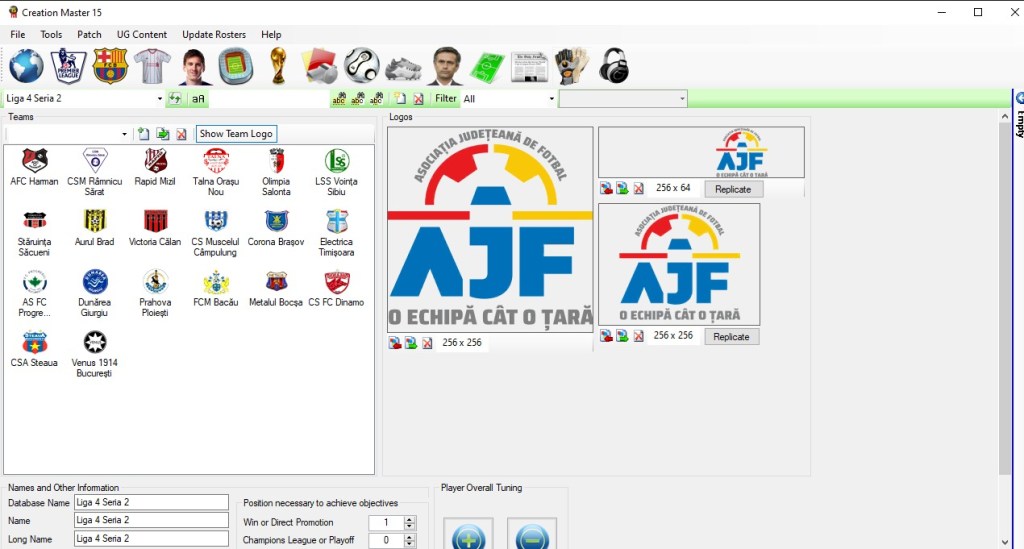Open the Stadiums editor icon
Viewport: 1024px width, 549px height.
pyautogui.click(x=236, y=66)
